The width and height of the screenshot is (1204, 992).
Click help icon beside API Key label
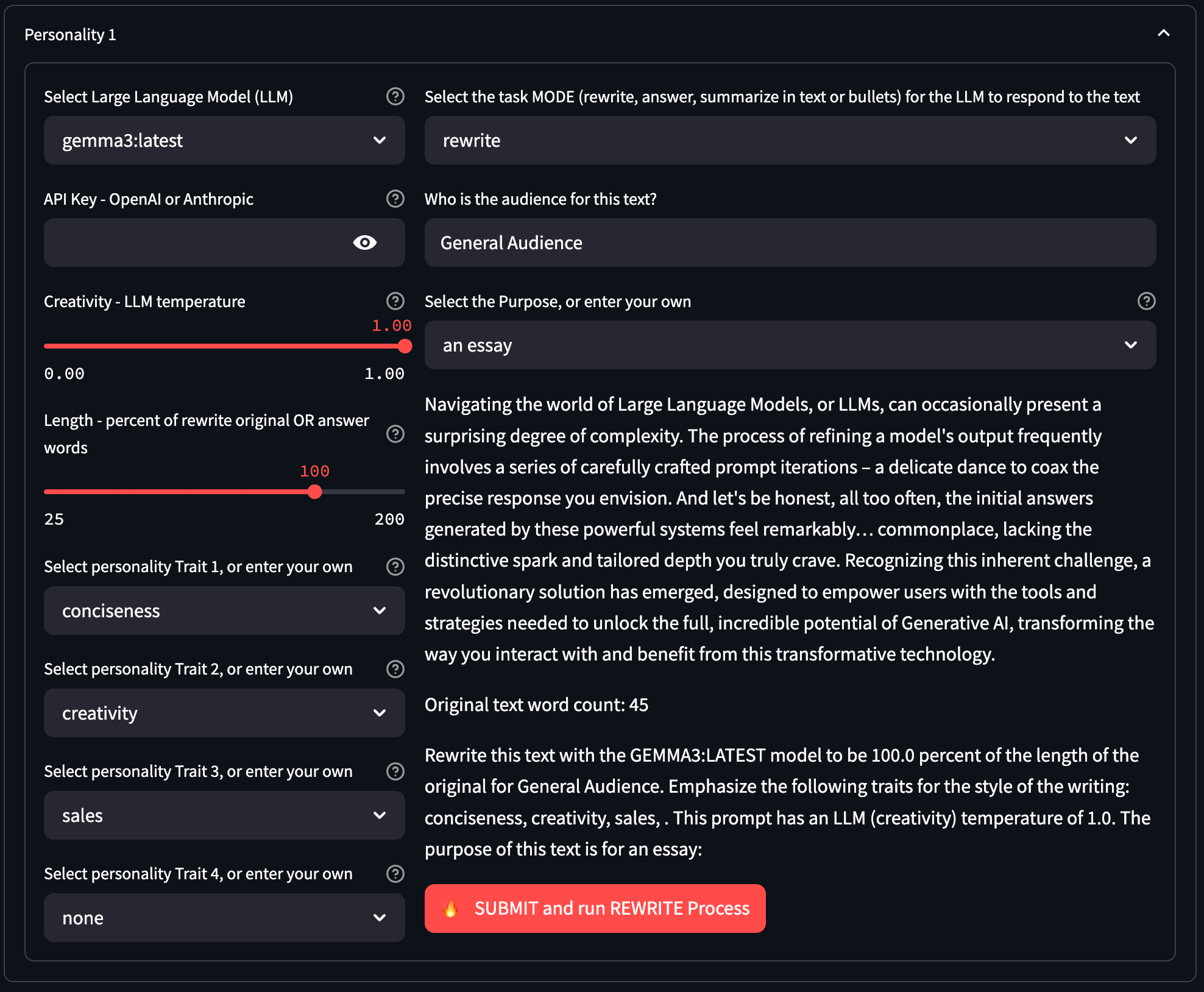click(x=395, y=199)
